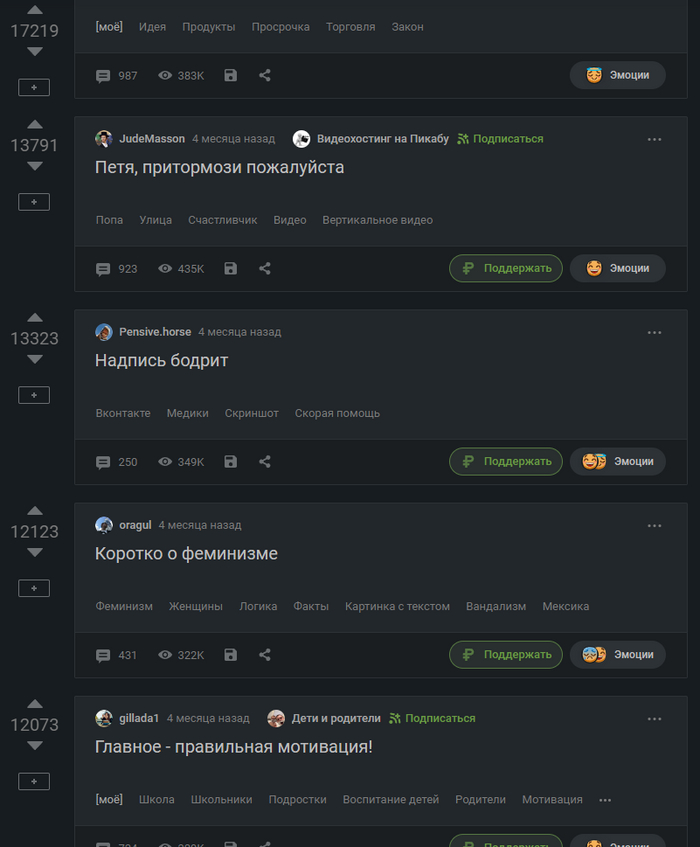Select the 'Феминизм' tag
This screenshot has width=700, height=847.
[124, 607]
